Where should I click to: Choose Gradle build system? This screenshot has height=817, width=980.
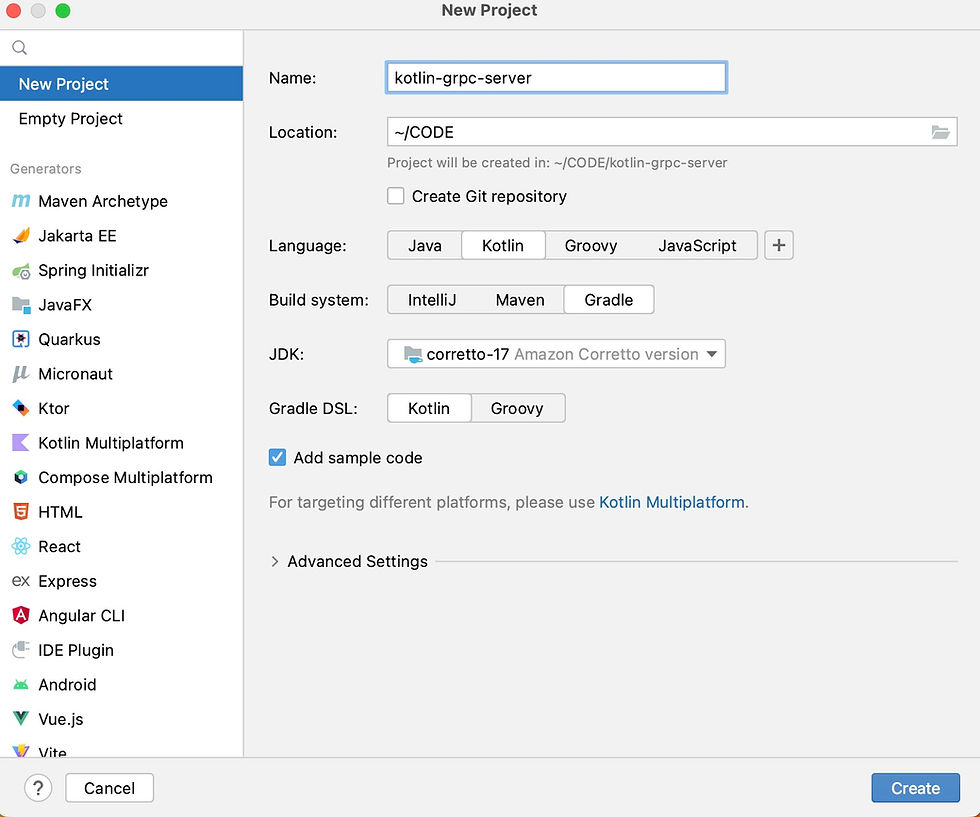pos(609,300)
